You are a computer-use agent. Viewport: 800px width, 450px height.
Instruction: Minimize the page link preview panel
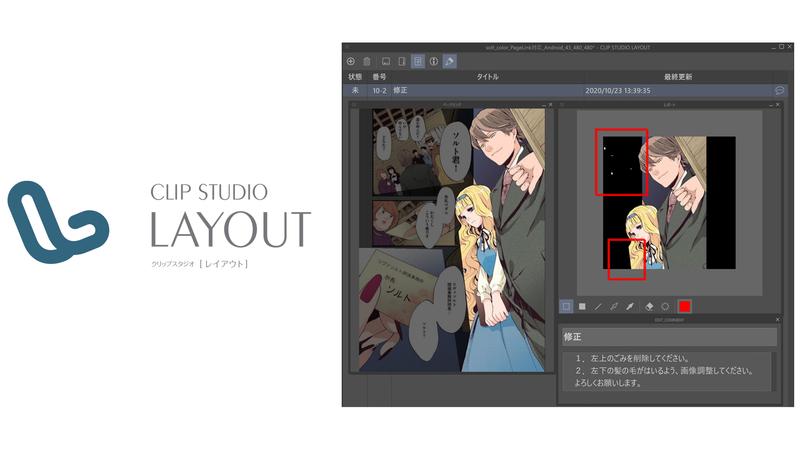tap(544, 105)
